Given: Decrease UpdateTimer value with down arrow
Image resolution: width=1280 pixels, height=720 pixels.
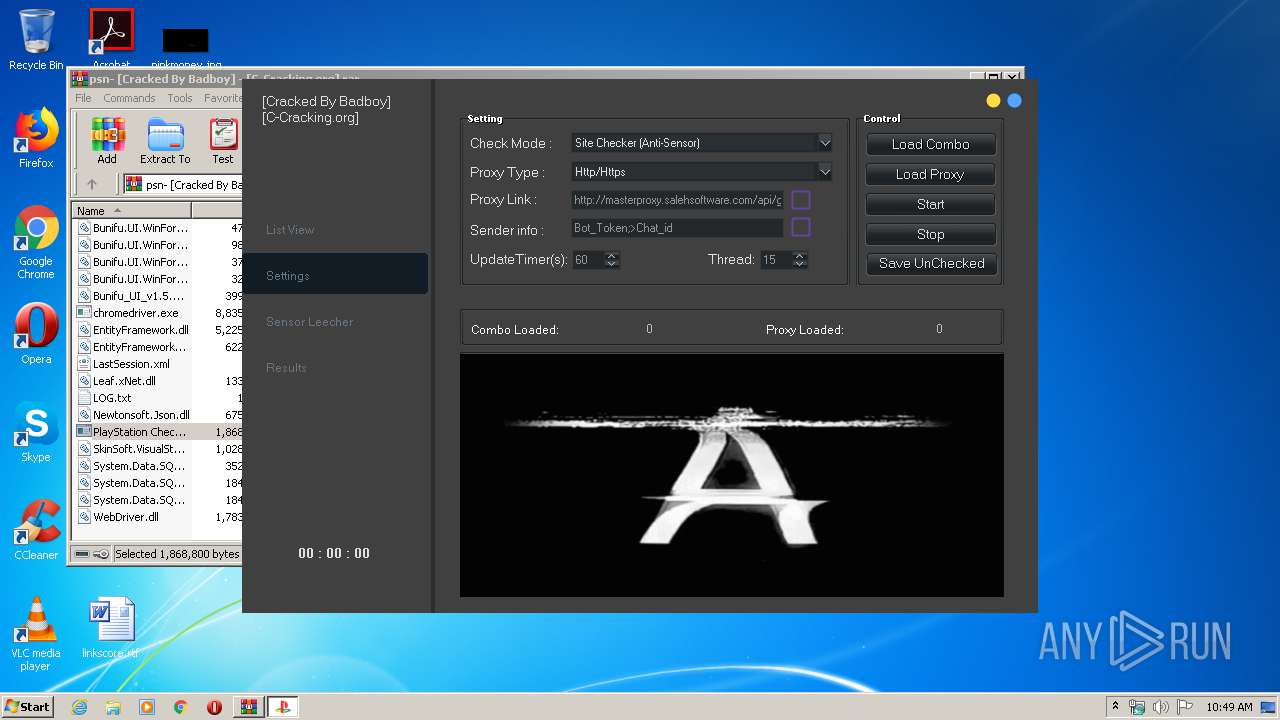Looking at the screenshot, I should click(612, 264).
